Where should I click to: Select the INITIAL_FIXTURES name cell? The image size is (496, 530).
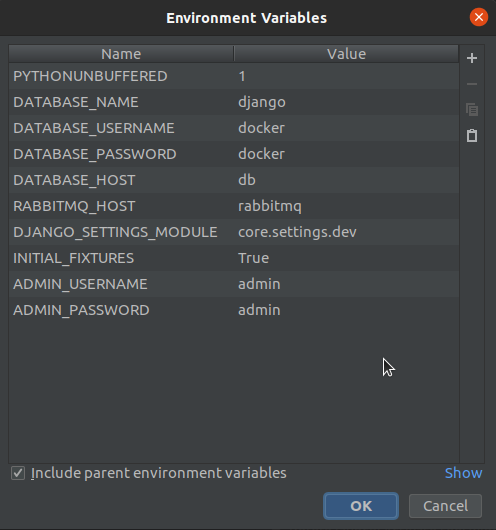click(121, 258)
